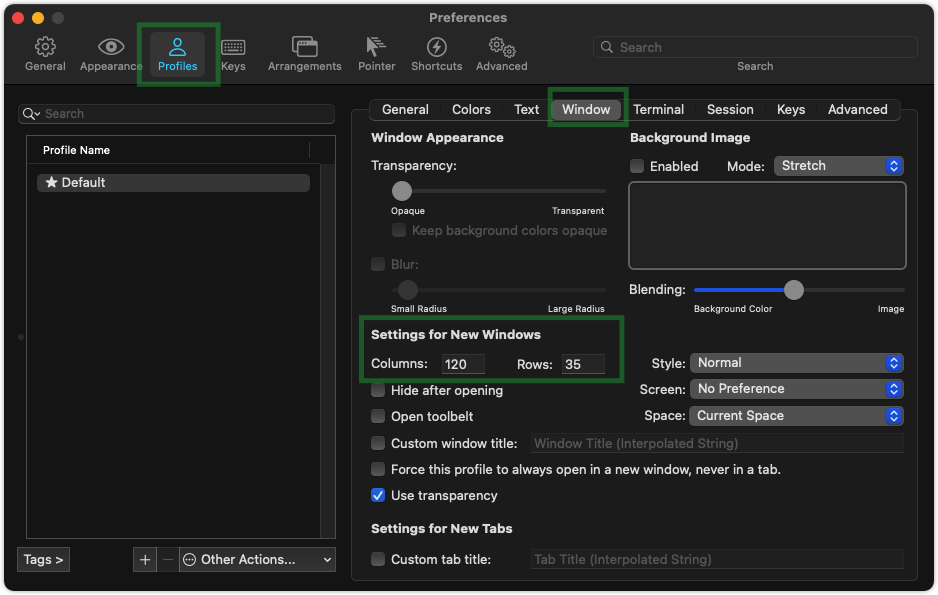Screen dimensions: 938x595
Task: Check Hide after opening
Action: [x=378, y=390]
